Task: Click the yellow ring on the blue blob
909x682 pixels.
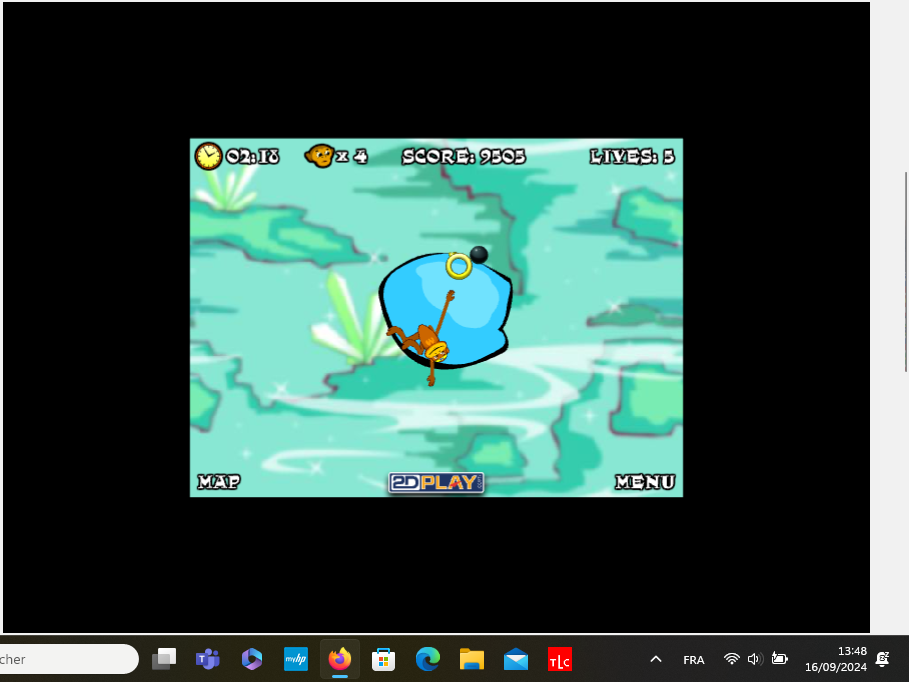Action: pos(458,265)
